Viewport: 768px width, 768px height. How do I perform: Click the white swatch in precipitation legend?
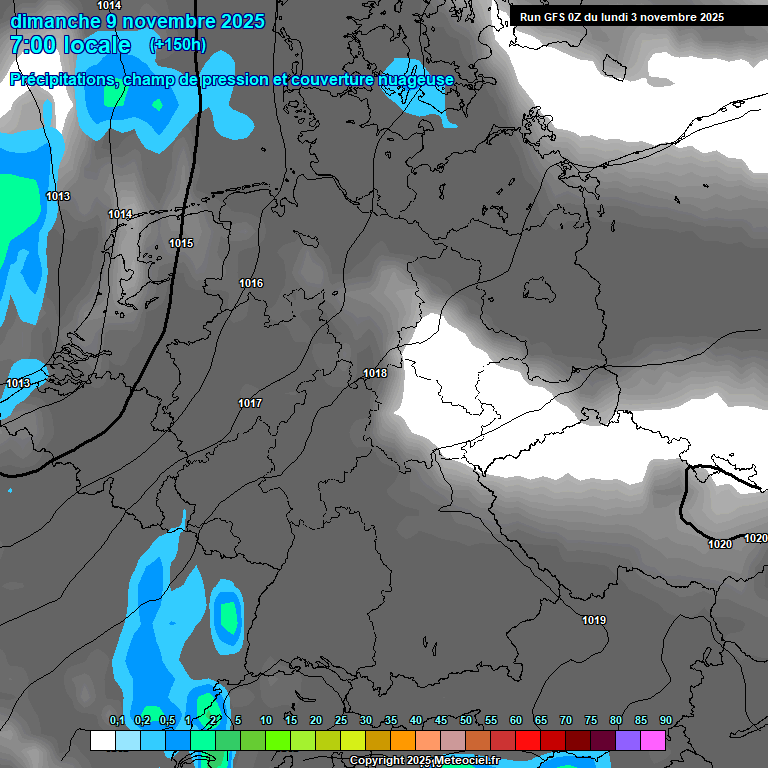tap(103, 740)
